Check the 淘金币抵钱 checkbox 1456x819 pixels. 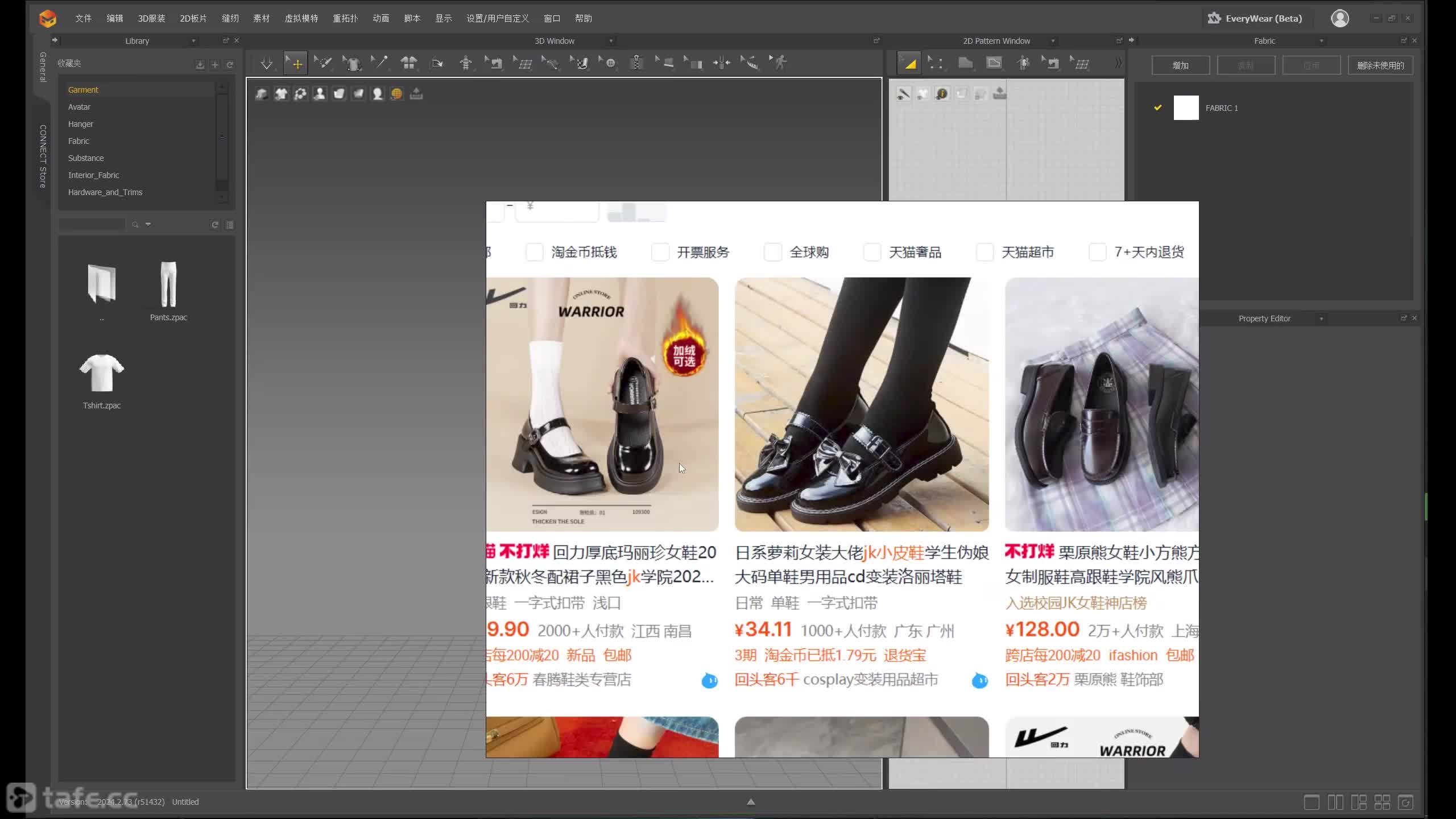tap(534, 252)
